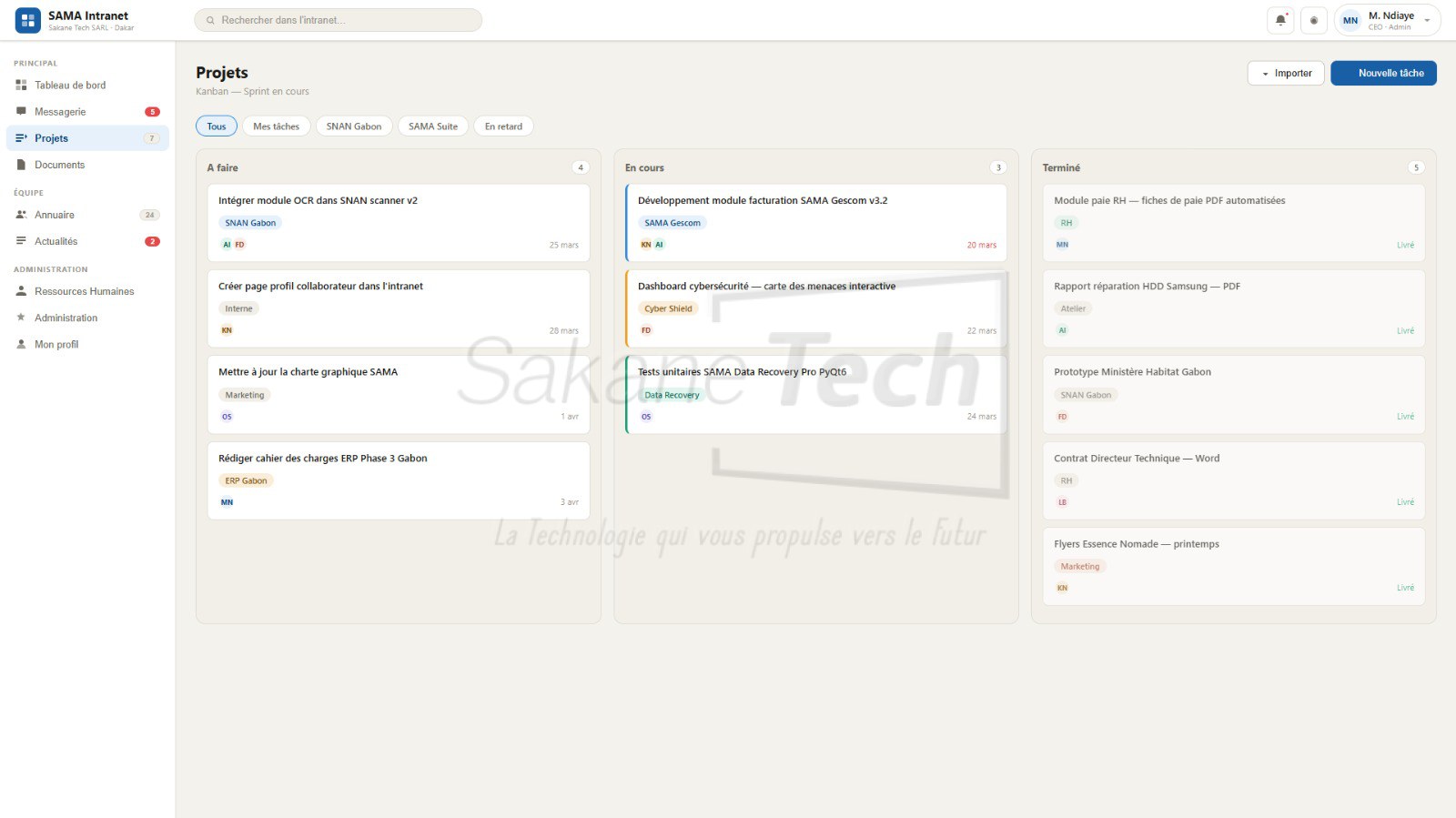Open card Module paie RH fiches de paie
This screenshot has width=1456, height=818.
[1234, 223]
